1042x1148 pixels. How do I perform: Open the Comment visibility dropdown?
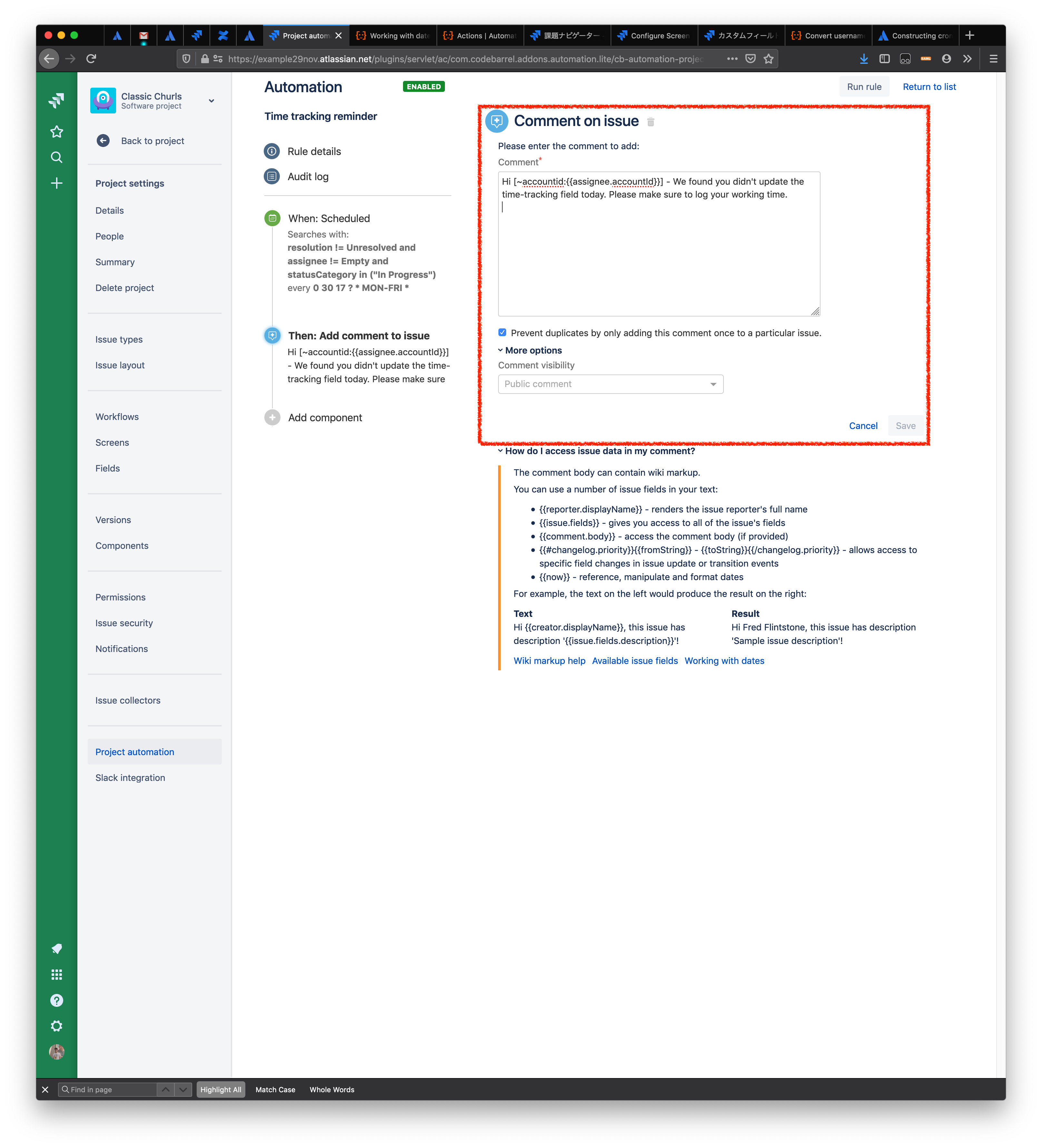tap(610, 384)
